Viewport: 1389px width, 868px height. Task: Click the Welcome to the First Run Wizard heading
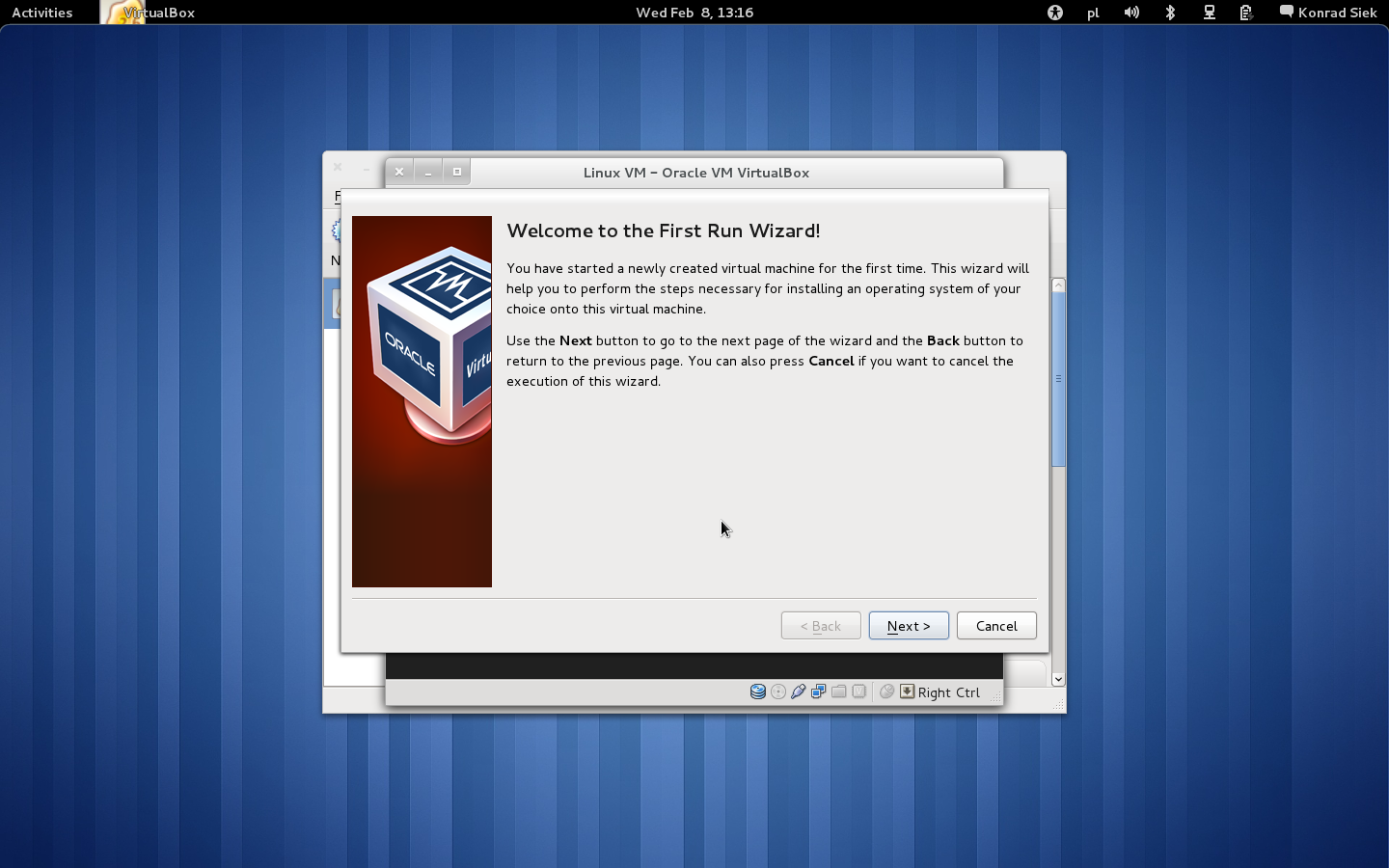(x=664, y=231)
